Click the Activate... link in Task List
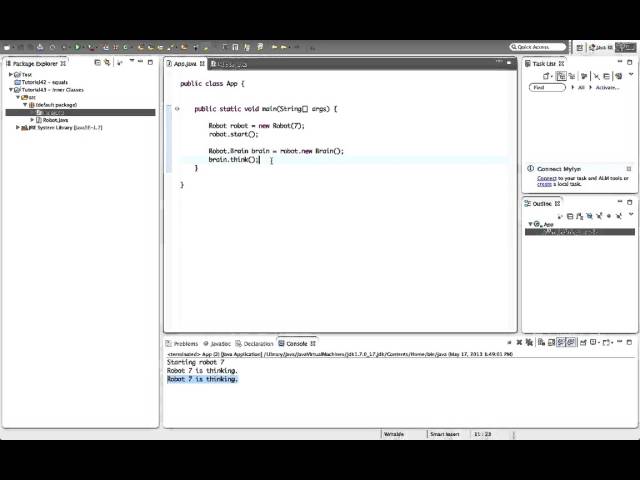This screenshot has height=480, width=640. point(607,88)
